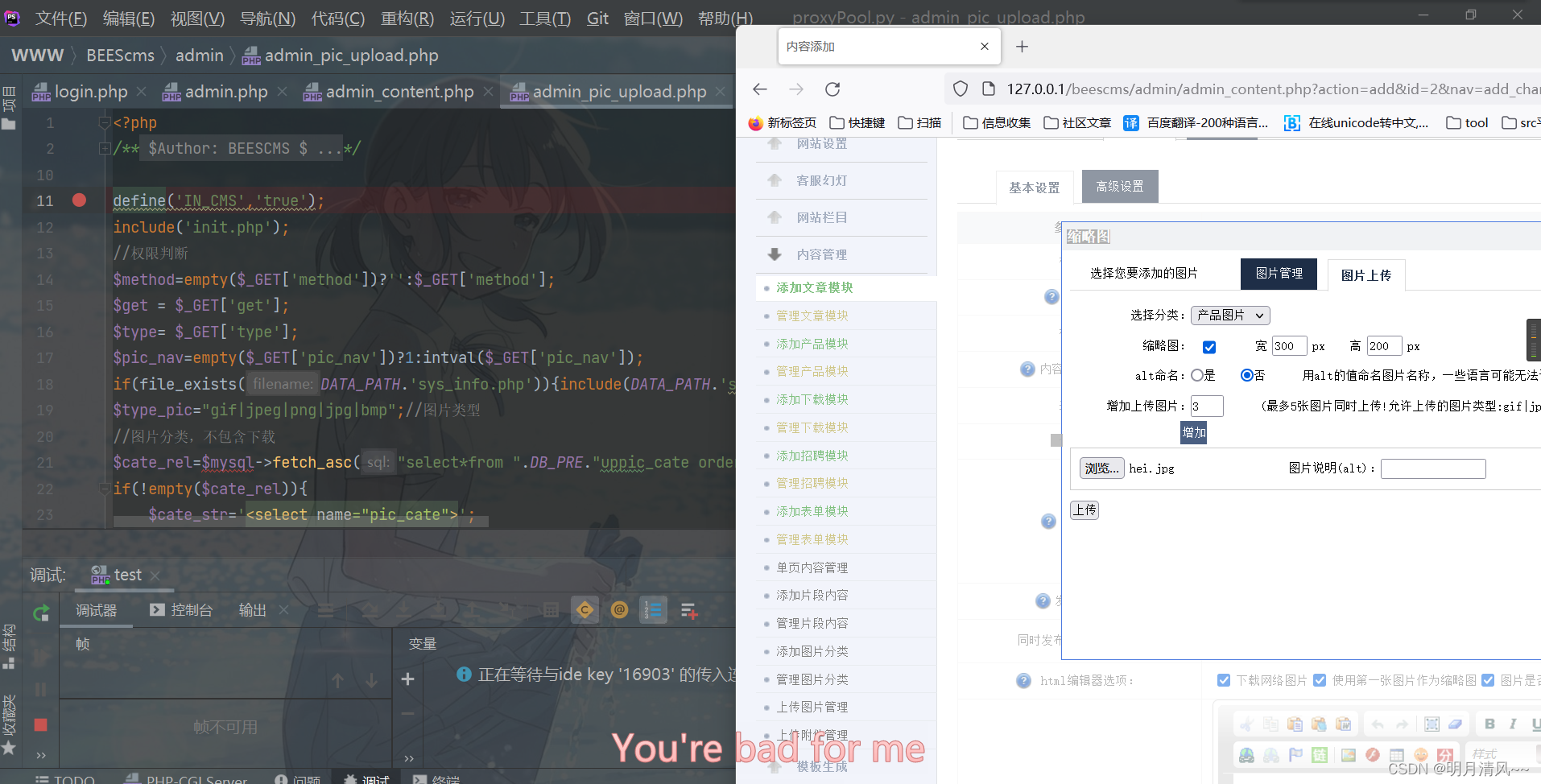Viewport: 1541px width, 784px height.
Task: Open a new browser tab with plus
Action: pos(1022,47)
